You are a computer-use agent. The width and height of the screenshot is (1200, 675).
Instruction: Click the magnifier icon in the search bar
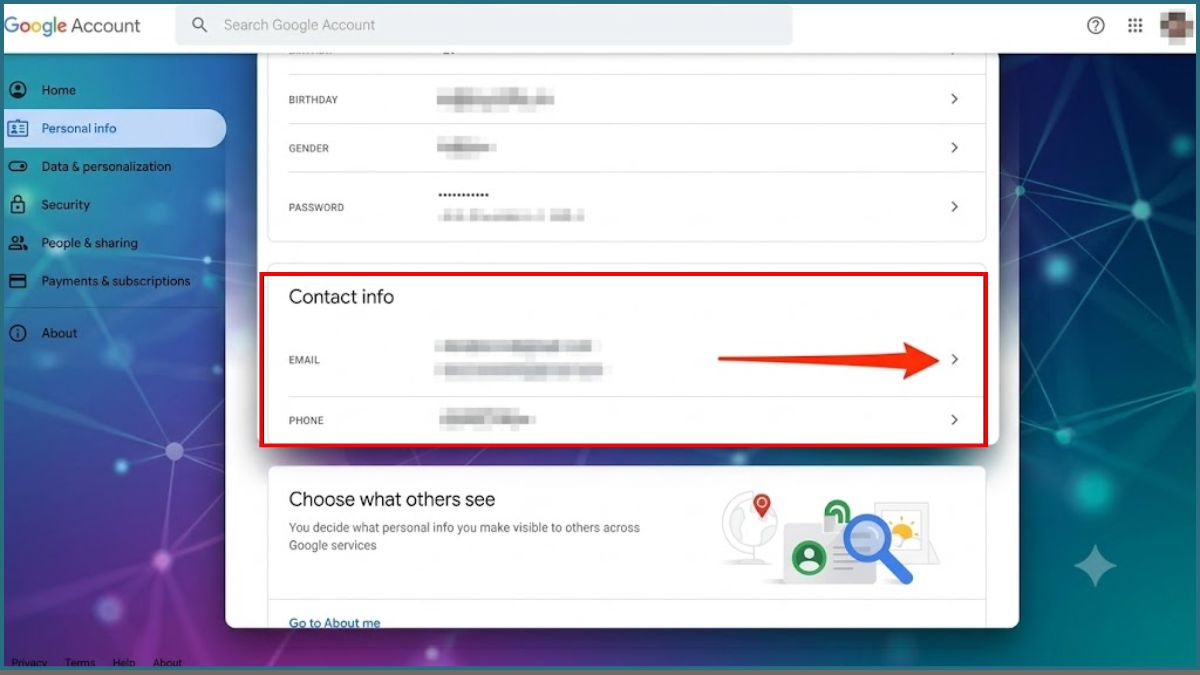(199, 25)
